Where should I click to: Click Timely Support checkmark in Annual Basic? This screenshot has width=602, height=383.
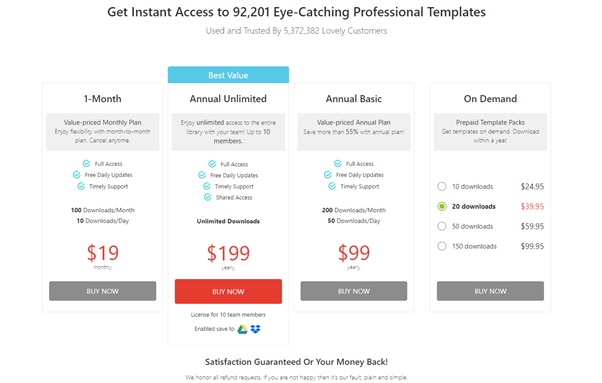click(x=332, y=186)
